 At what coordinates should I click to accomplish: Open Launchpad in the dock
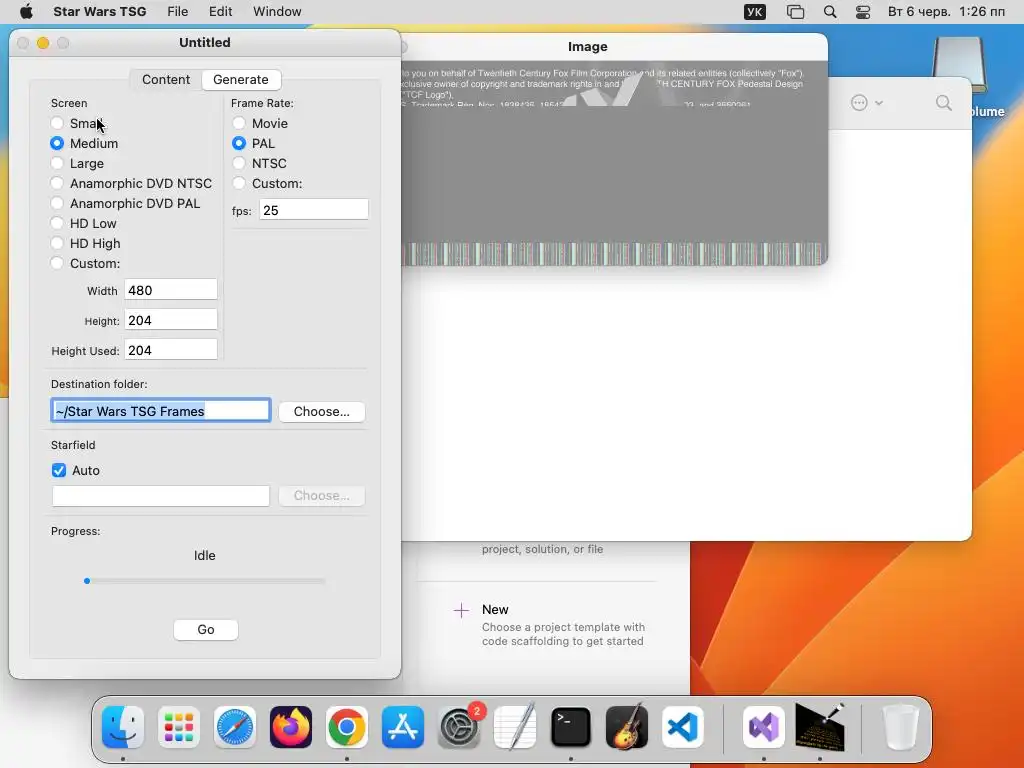[x=179, y=727]
